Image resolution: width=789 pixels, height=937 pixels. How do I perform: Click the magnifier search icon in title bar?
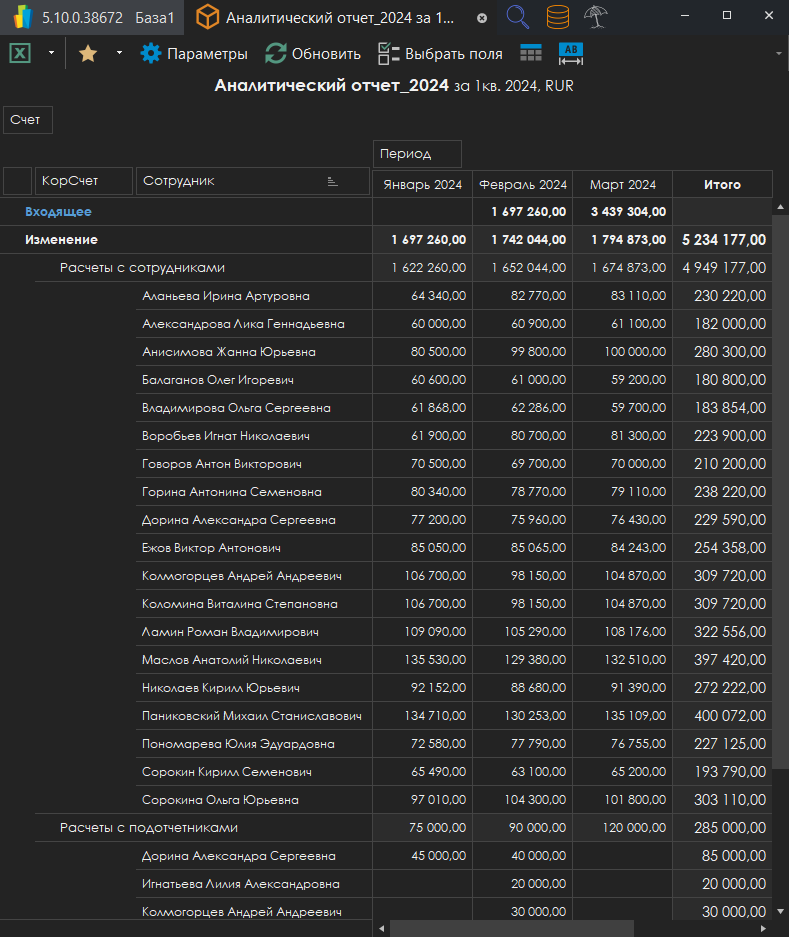tap(518, 17)
